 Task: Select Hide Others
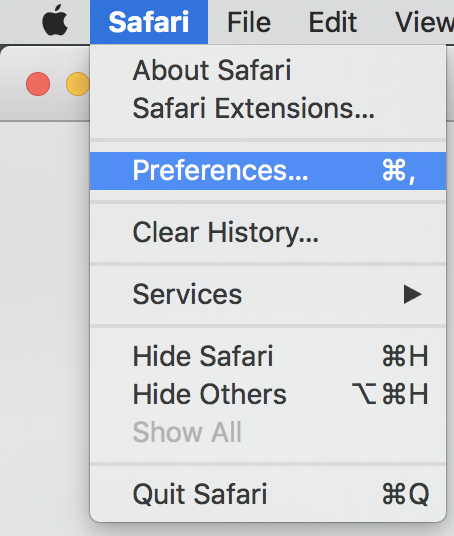click(x=268, y=394)
